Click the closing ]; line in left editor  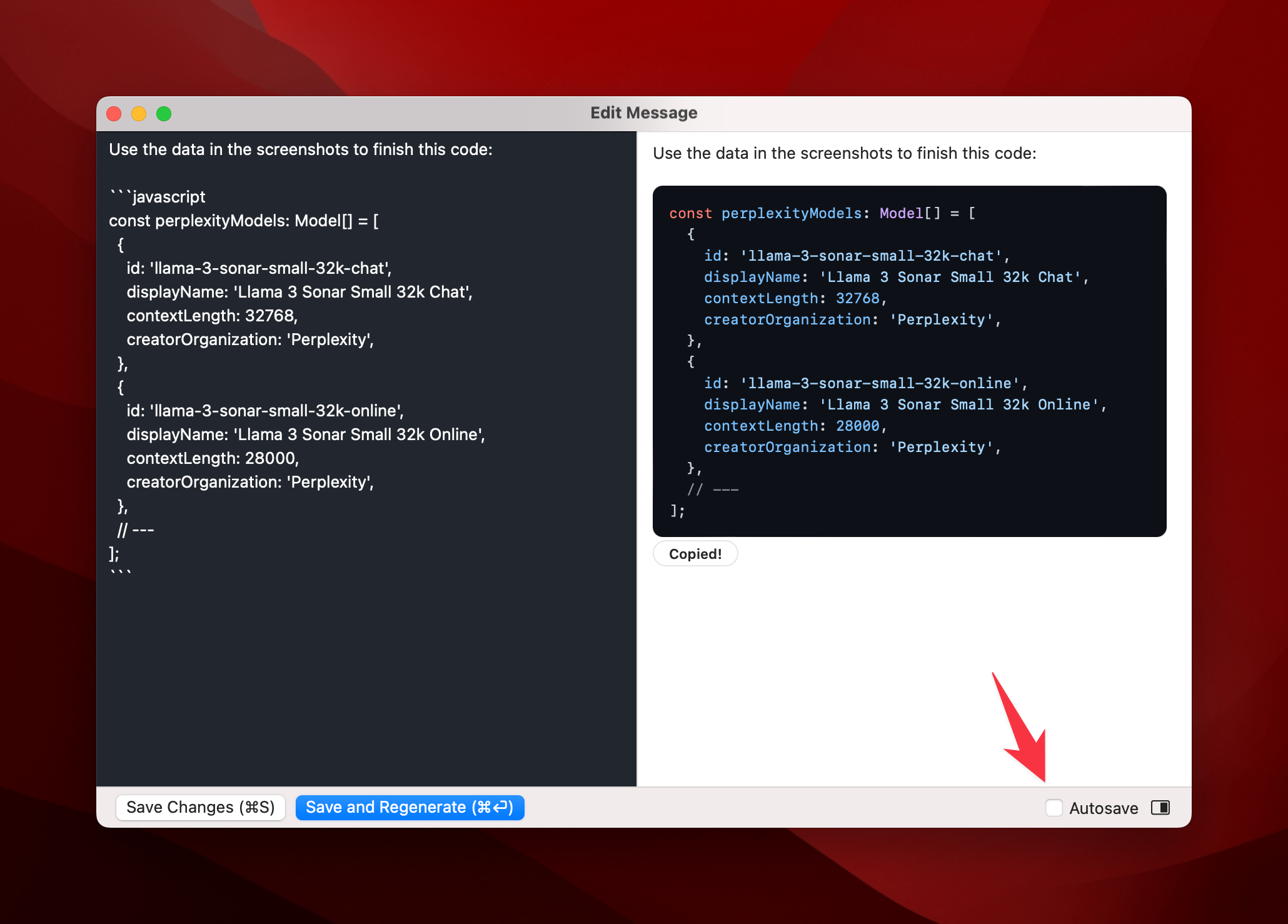pyautogui.click(x=114, y=554)
